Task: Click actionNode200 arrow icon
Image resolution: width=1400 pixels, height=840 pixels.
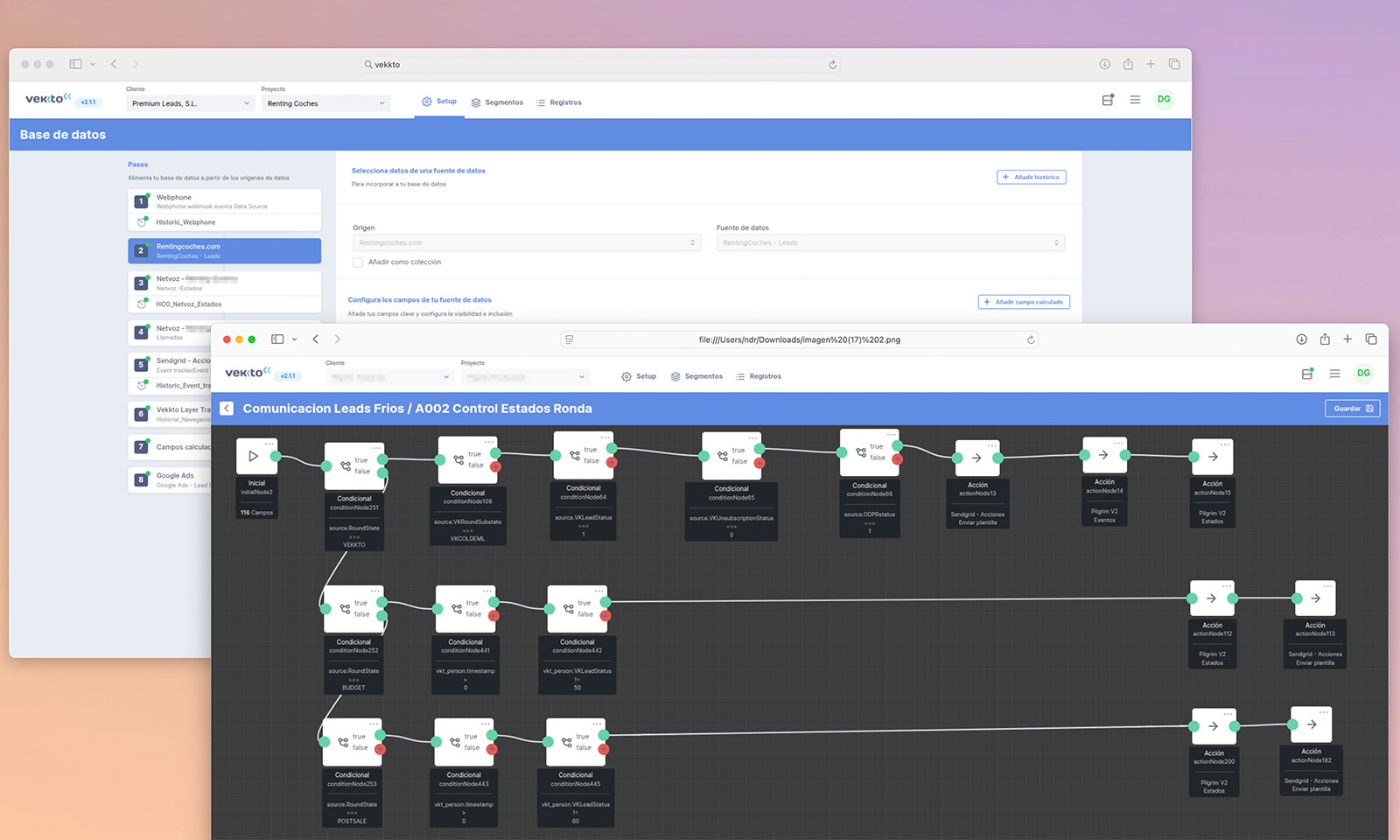Action: coord(1213,726)
